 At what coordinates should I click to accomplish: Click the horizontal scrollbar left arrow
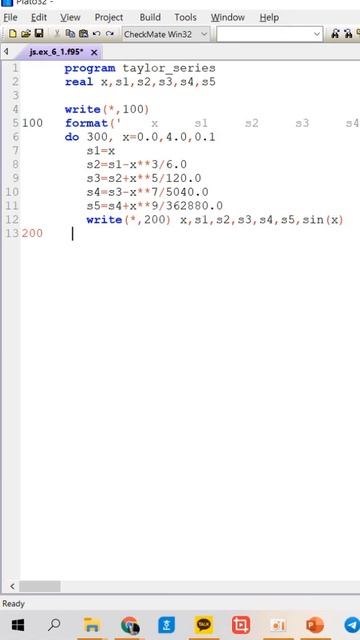pos(12,587)
